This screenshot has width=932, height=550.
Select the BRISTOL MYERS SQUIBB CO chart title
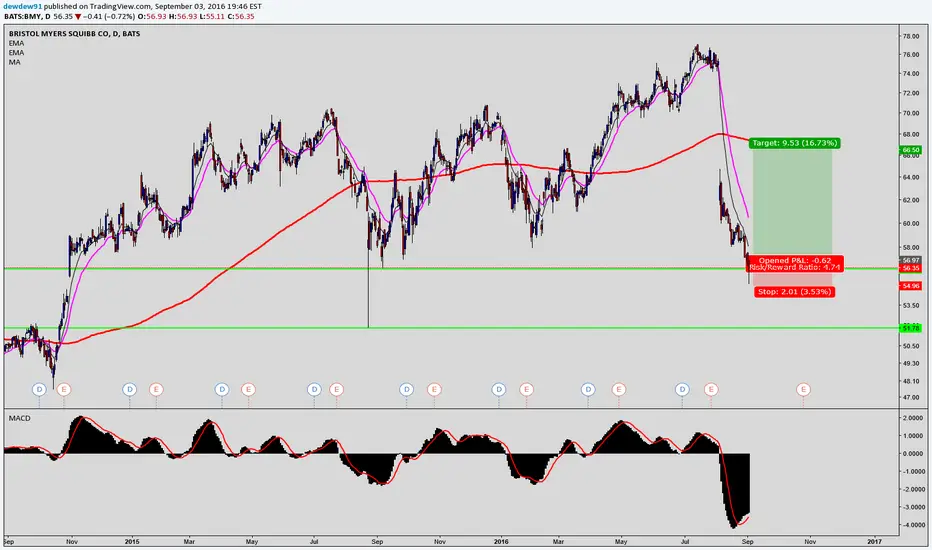(x=74, y=34)
